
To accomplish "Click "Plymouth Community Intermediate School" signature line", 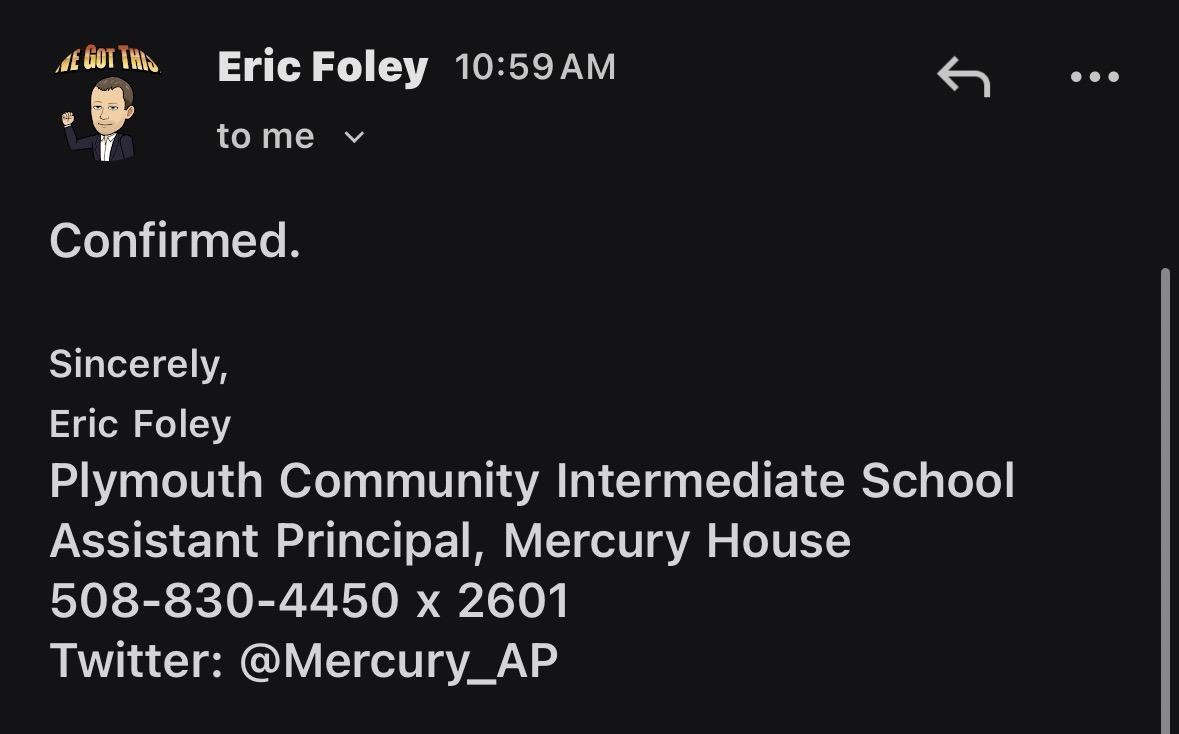I will [532, 481].
